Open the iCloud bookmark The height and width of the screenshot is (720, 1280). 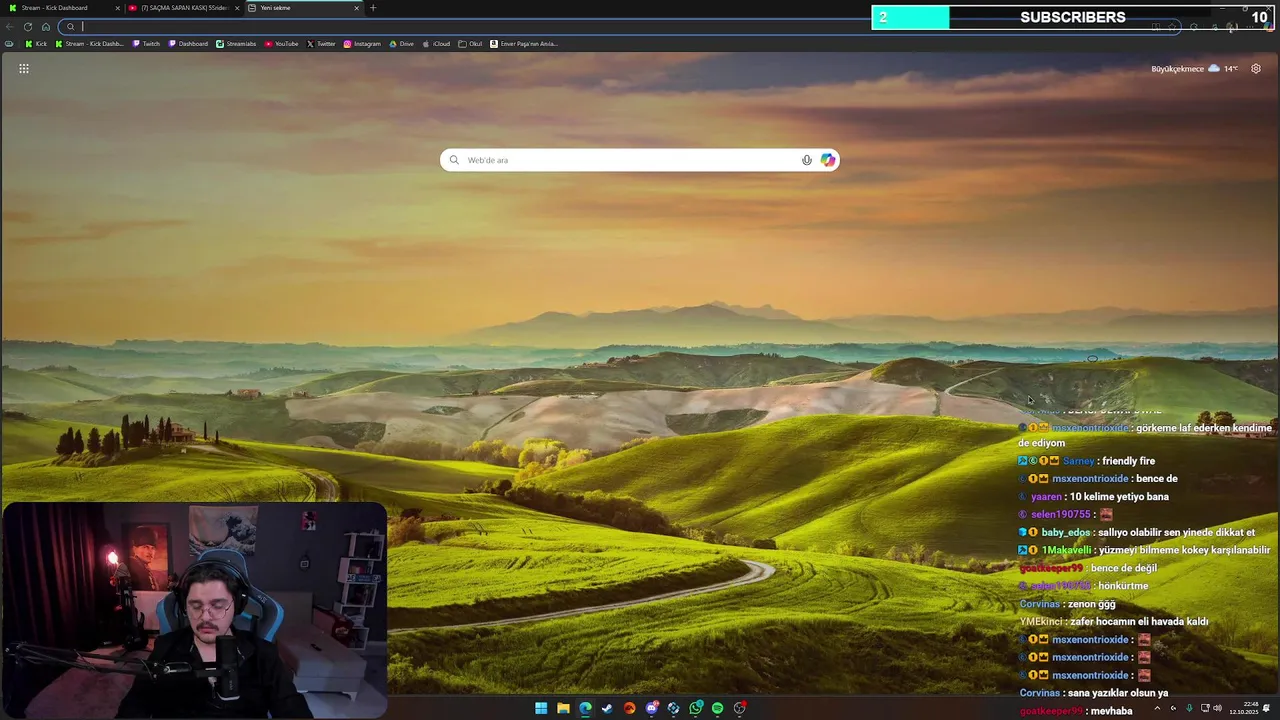click(x=436, y=44)
